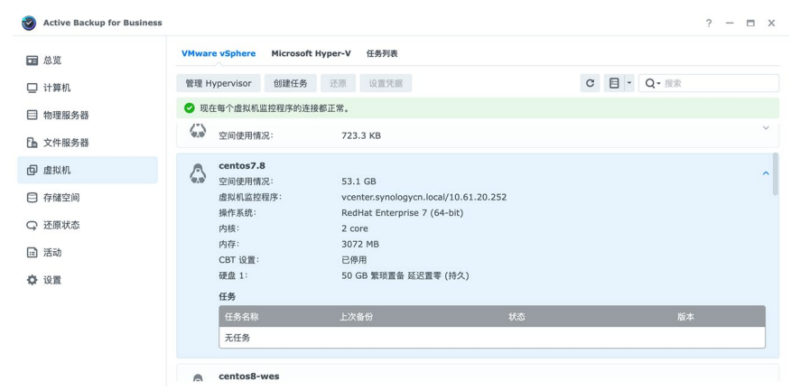Click the Active Backup for Business logo icon
This screenshot has width=800, height=391.
click(29, 23)
